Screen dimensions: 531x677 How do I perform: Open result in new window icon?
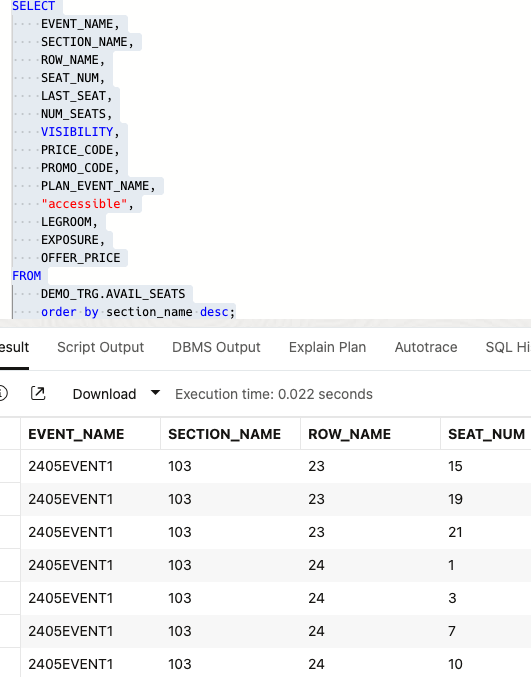click(38, 393)
